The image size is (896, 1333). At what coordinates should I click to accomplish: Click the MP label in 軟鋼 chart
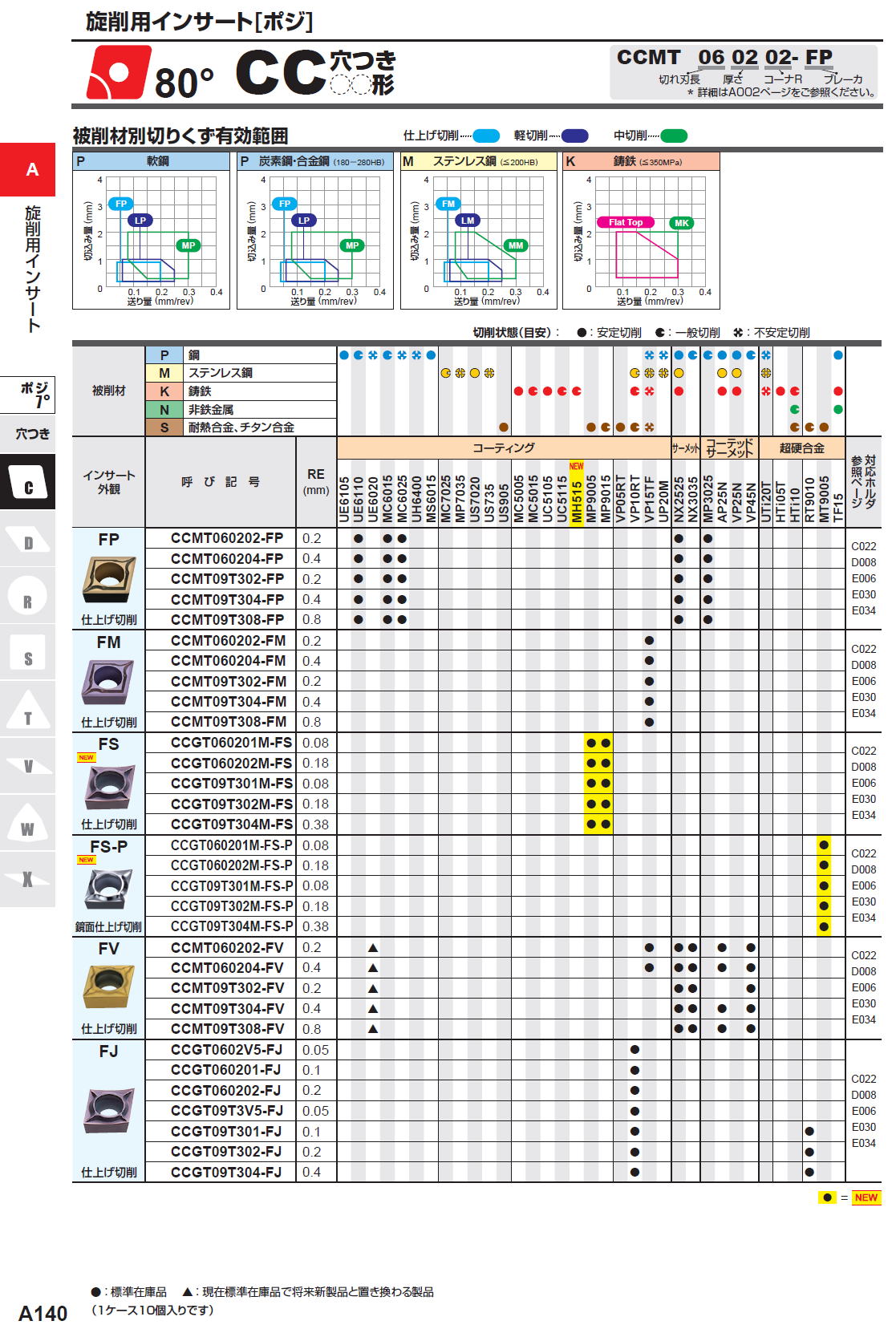coord(188,245)
